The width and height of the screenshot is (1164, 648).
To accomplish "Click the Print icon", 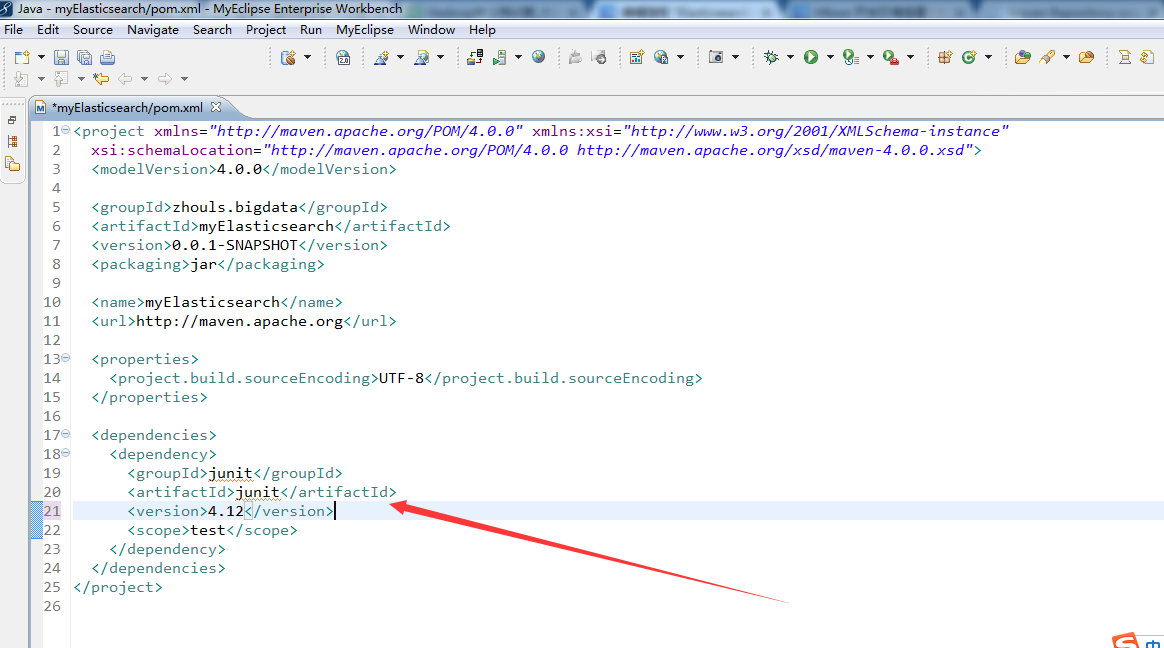I will click(108, 57).
